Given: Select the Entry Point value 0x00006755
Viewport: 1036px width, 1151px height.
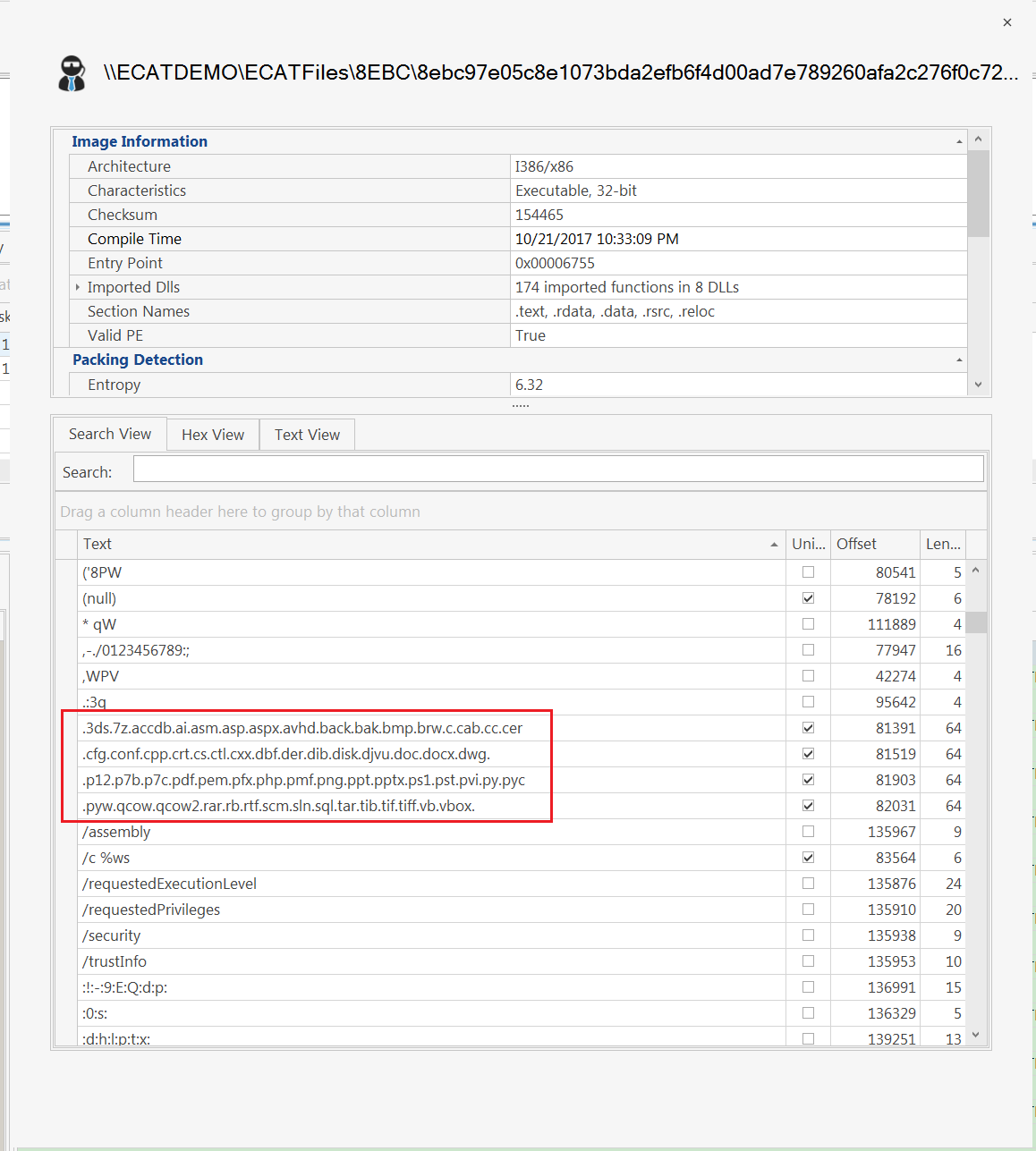Looking at the screenshot, I should (x=555, y=263).
